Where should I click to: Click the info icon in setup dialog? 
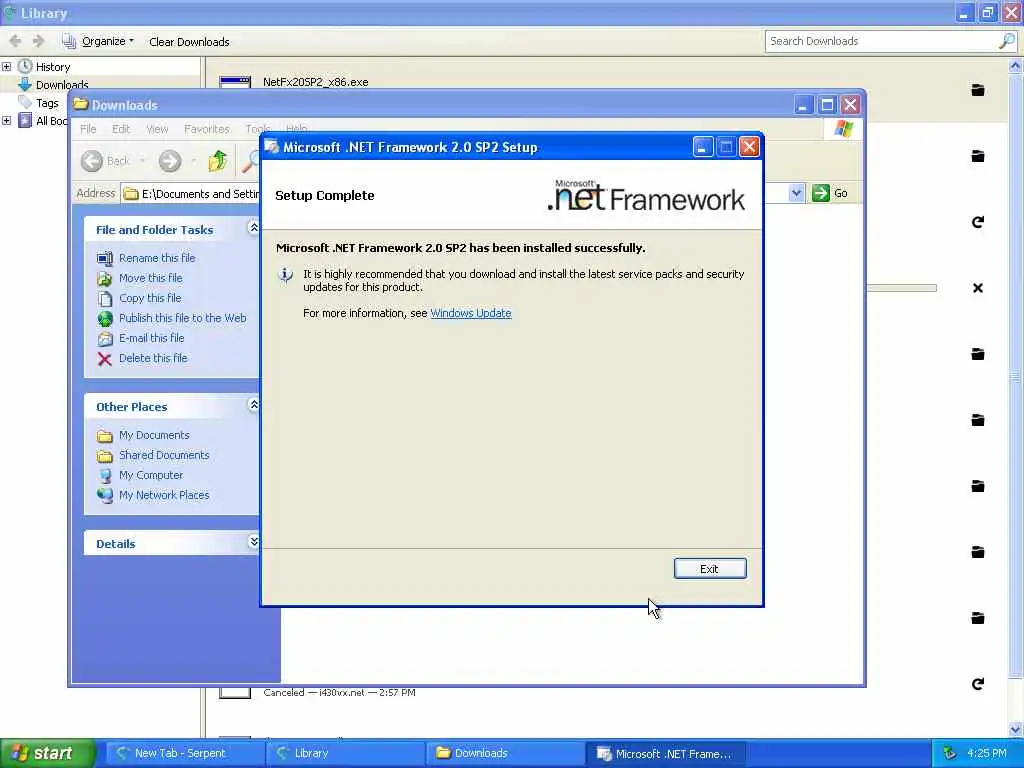tap(285, 275)
